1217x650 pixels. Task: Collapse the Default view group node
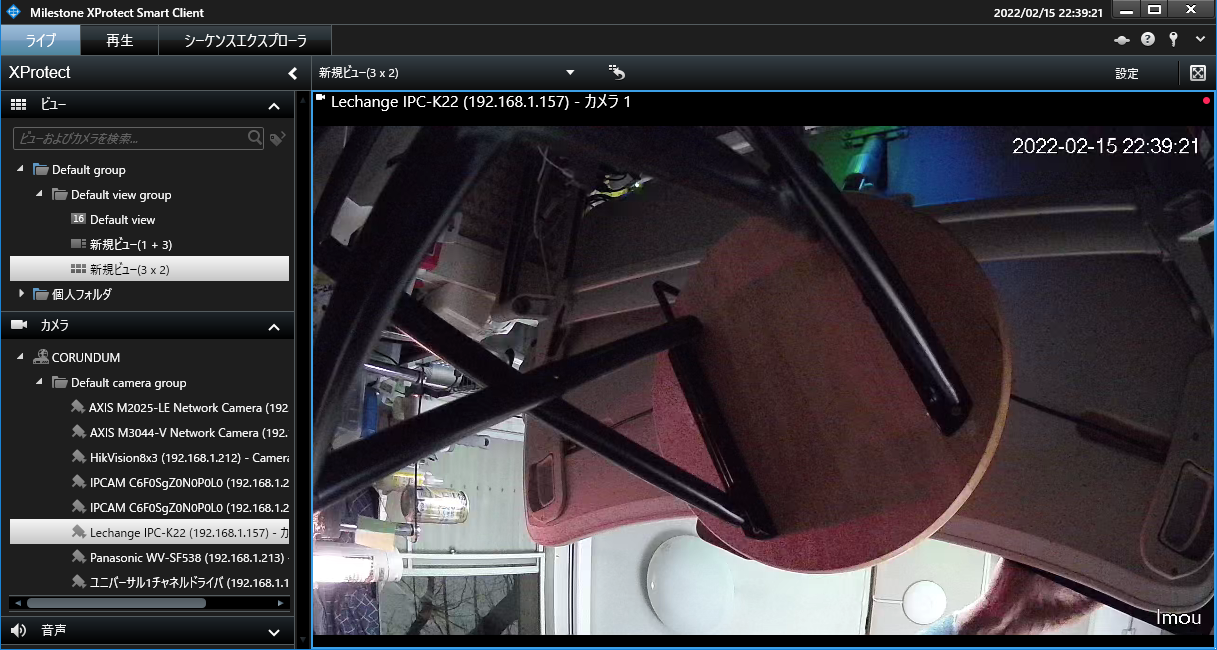coord(40,195)
